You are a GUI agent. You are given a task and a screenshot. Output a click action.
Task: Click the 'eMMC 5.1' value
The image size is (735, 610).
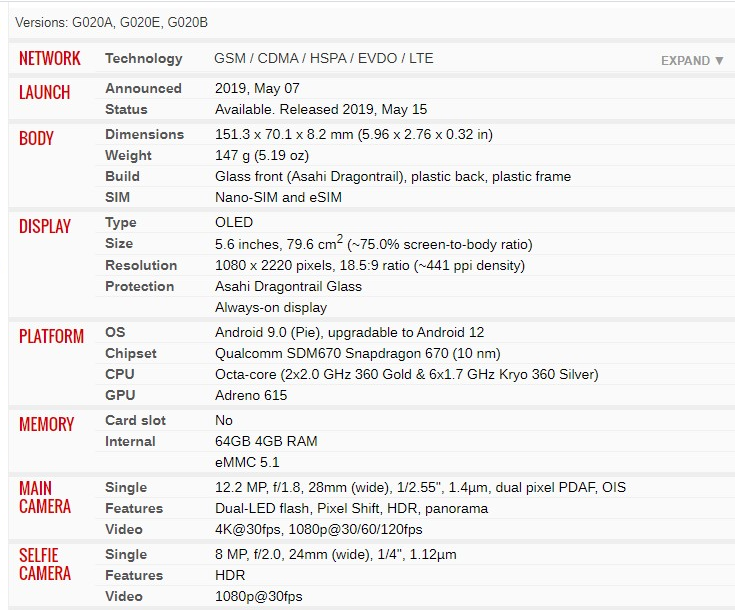[247, 462]
